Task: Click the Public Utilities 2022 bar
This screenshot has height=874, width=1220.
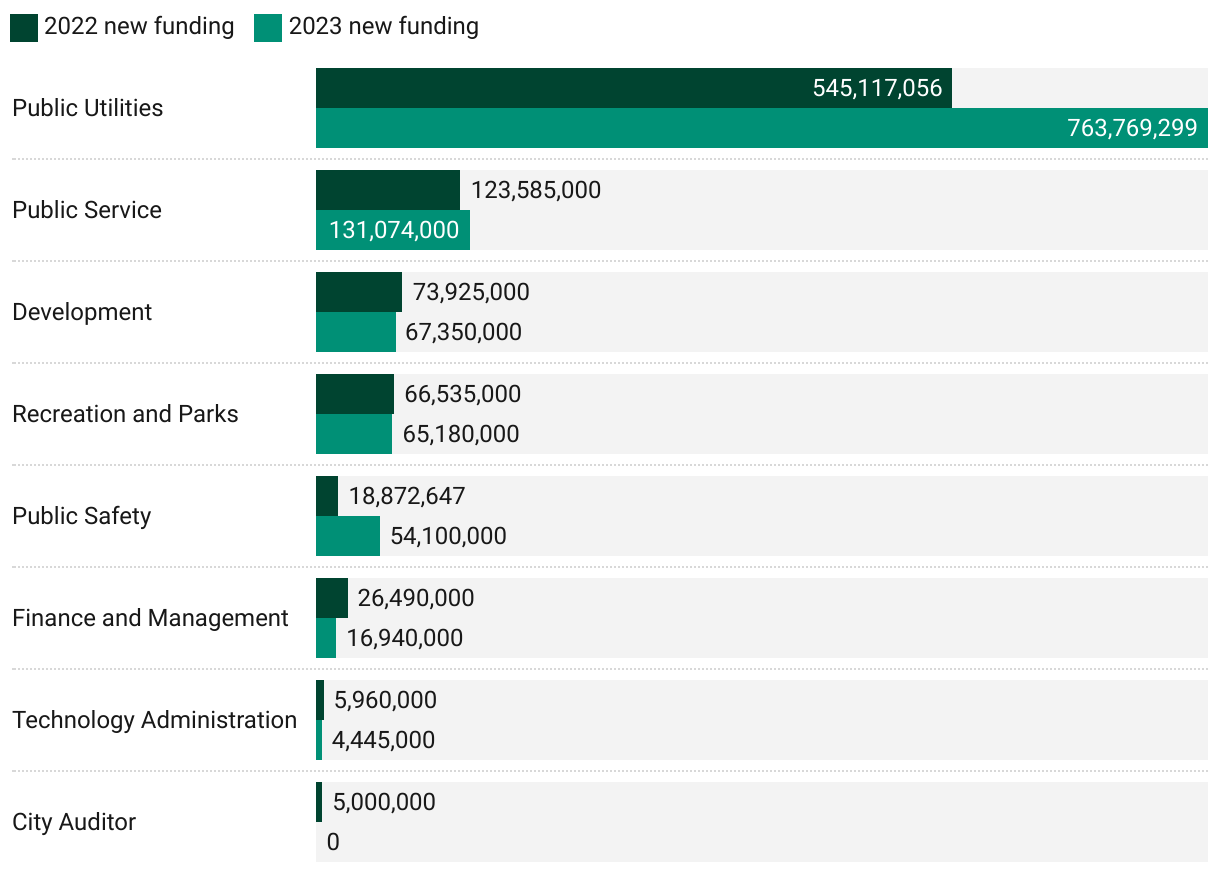Action: point(633,88)
